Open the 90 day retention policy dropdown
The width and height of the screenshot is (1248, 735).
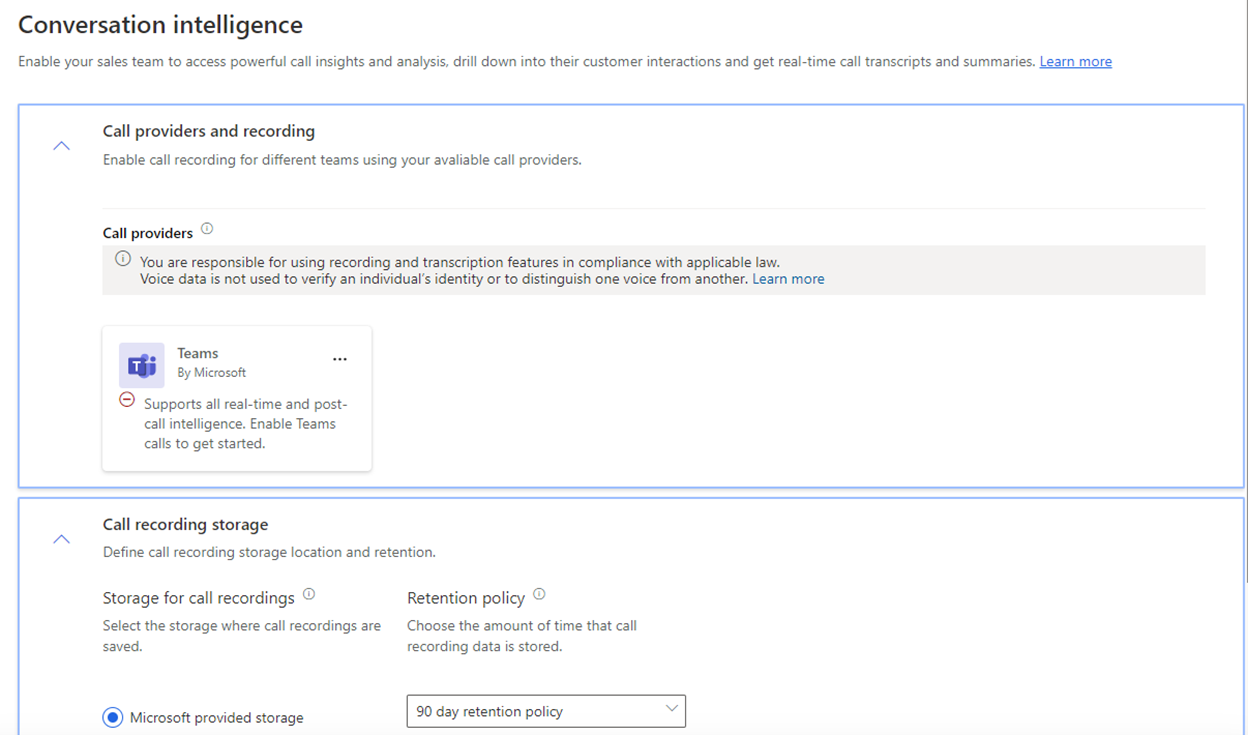(546, 711)
